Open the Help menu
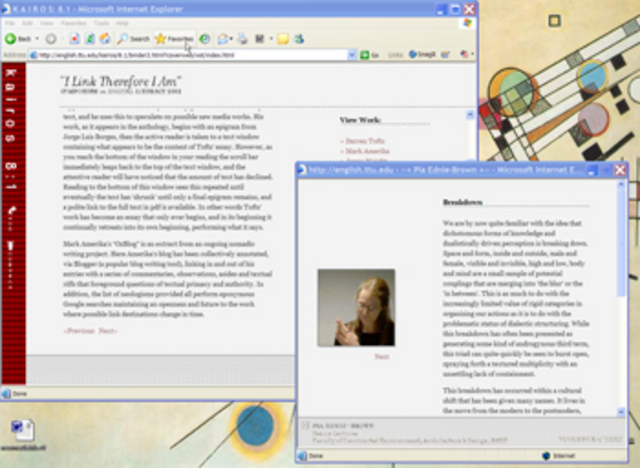The width and height of the screenshot is (640, 468). [122, 23]
